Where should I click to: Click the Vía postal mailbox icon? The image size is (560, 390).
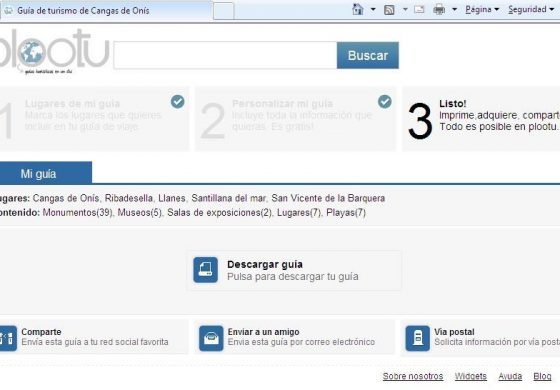coord(418,338)
